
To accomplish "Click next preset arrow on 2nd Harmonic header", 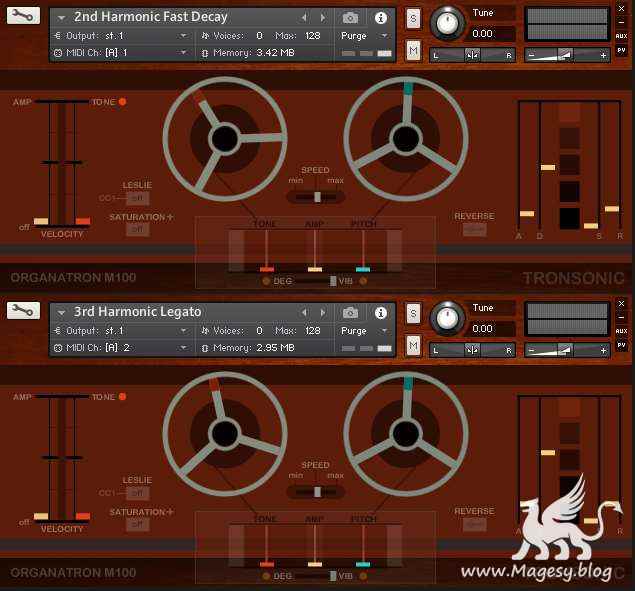I will point(322,18).
